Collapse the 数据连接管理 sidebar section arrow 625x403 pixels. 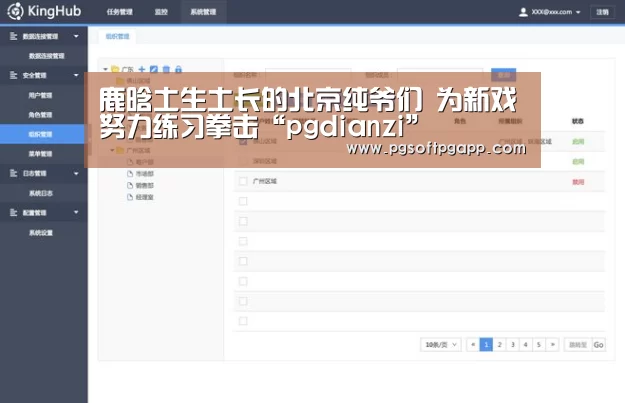click(x=76, y=36)
